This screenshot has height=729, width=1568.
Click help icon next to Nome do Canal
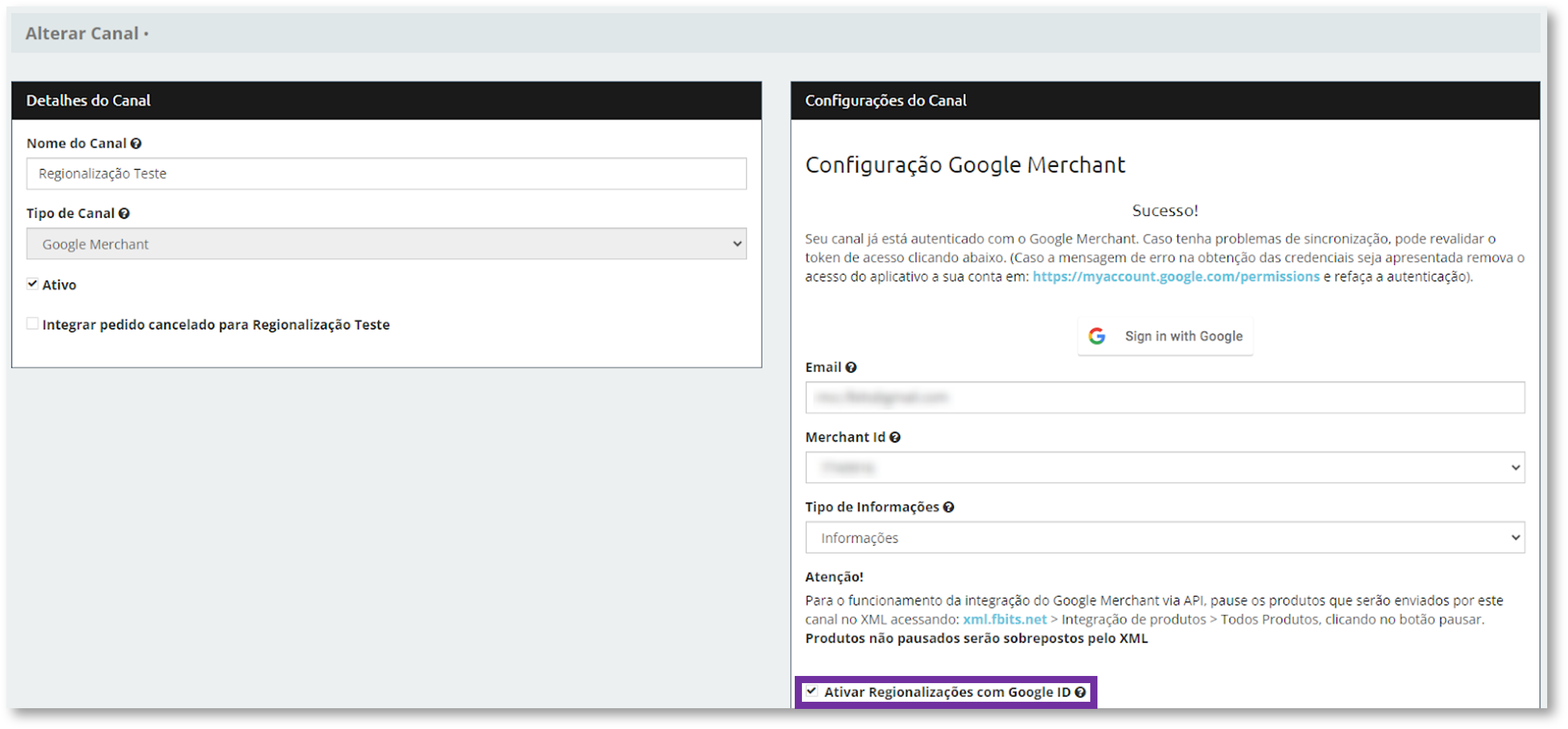(136, 143)
